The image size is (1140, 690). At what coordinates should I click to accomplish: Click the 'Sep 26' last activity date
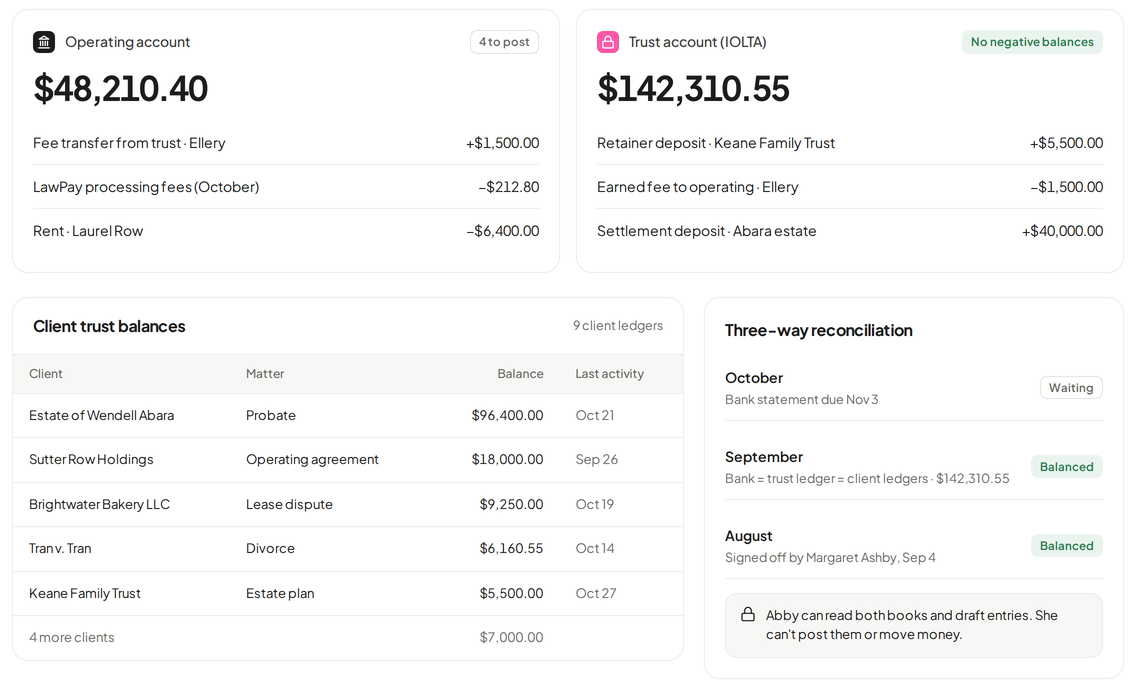(597, 460)
